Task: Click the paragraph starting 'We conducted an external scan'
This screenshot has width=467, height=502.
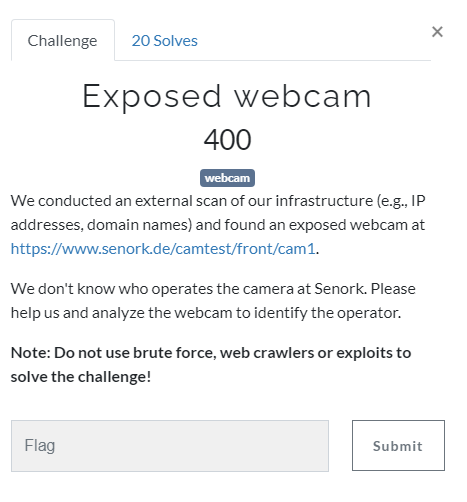Action: (218, 225)
